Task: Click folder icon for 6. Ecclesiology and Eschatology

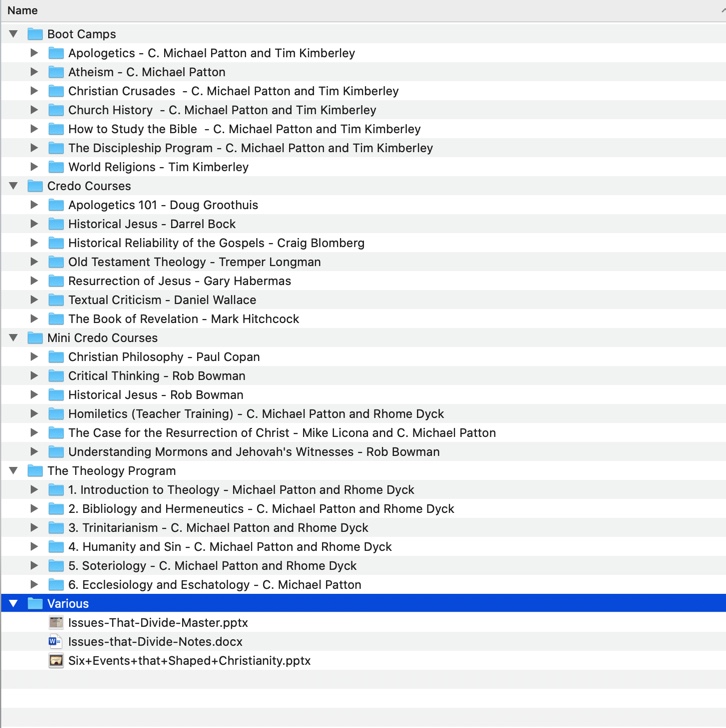Action: (56, 584)
